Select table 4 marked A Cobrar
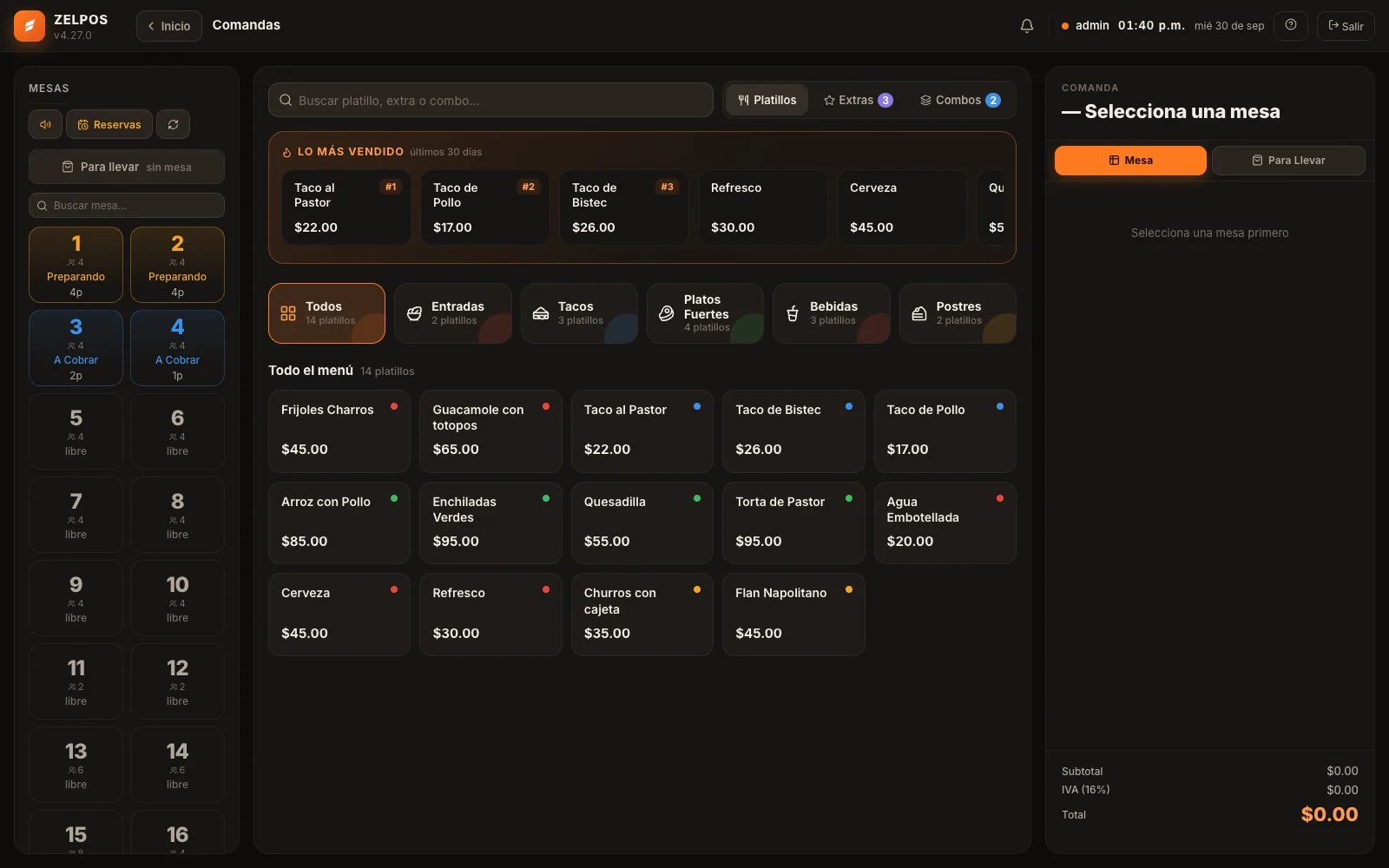Screen dimensions: 1389x868 point(177,348)
